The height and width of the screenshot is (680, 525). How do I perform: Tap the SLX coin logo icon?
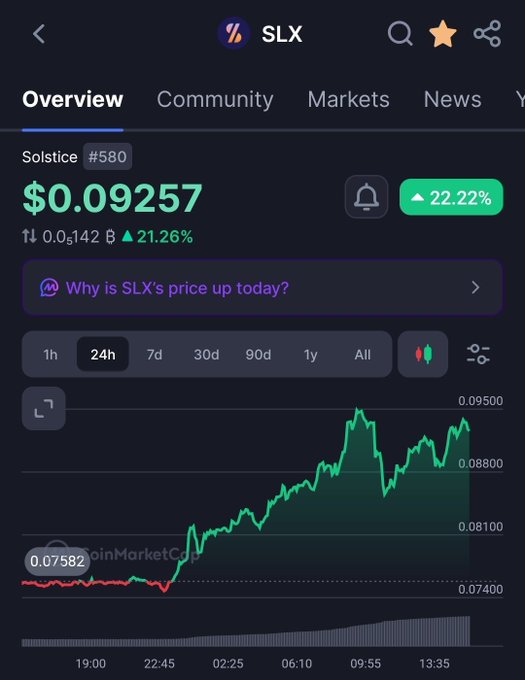234,33
